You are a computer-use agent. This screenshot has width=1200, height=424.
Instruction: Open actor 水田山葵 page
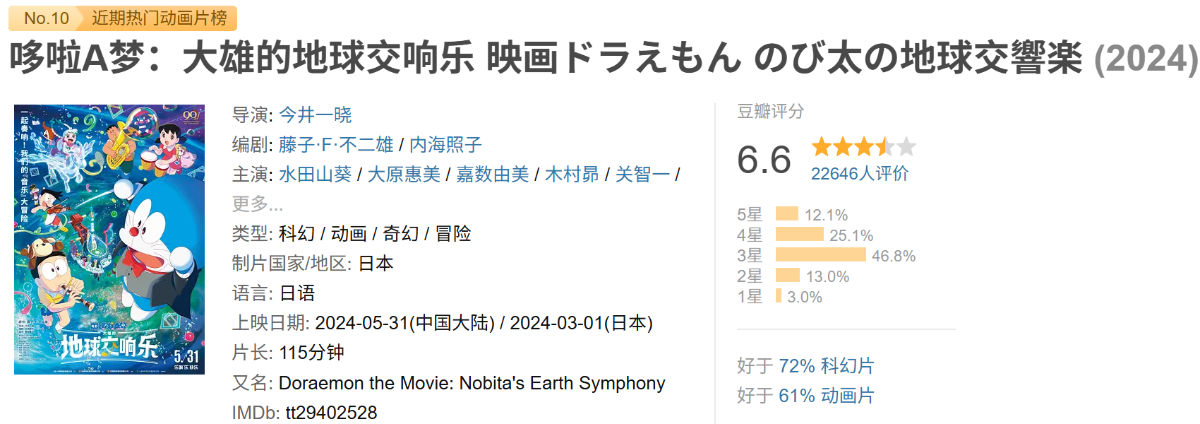(315, 174)
